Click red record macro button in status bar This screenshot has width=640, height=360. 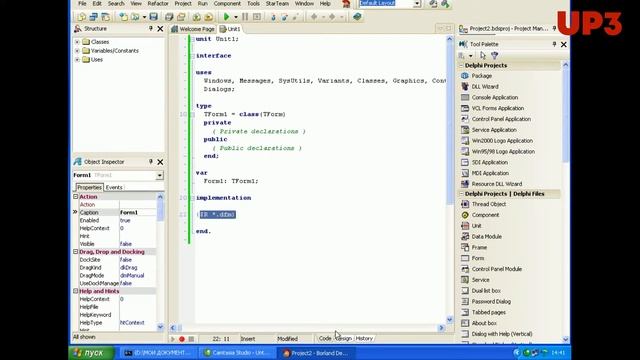click(x=182, y=339)
